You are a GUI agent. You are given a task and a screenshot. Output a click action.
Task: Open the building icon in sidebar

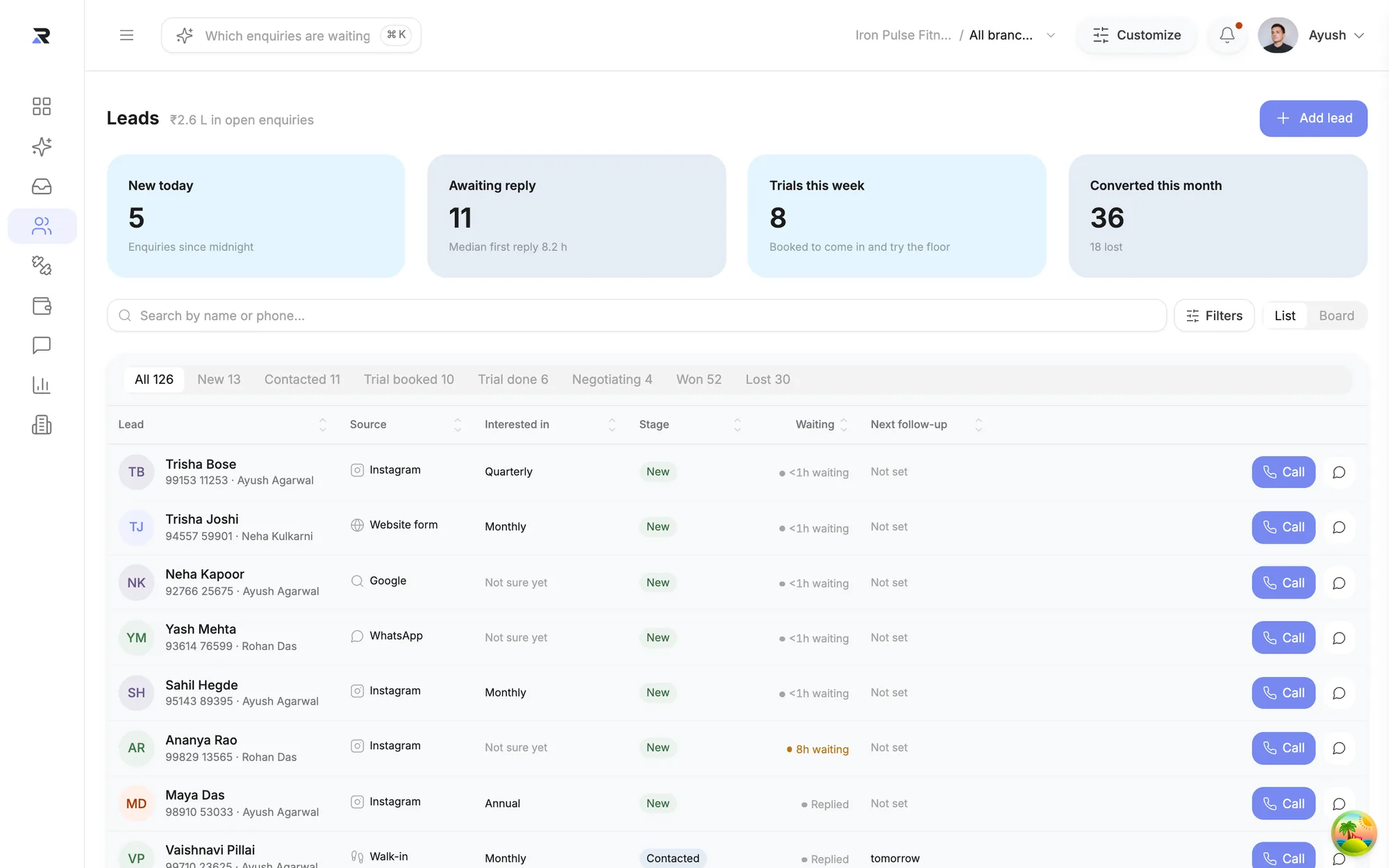pyautogui.click(x=42, y=425)
